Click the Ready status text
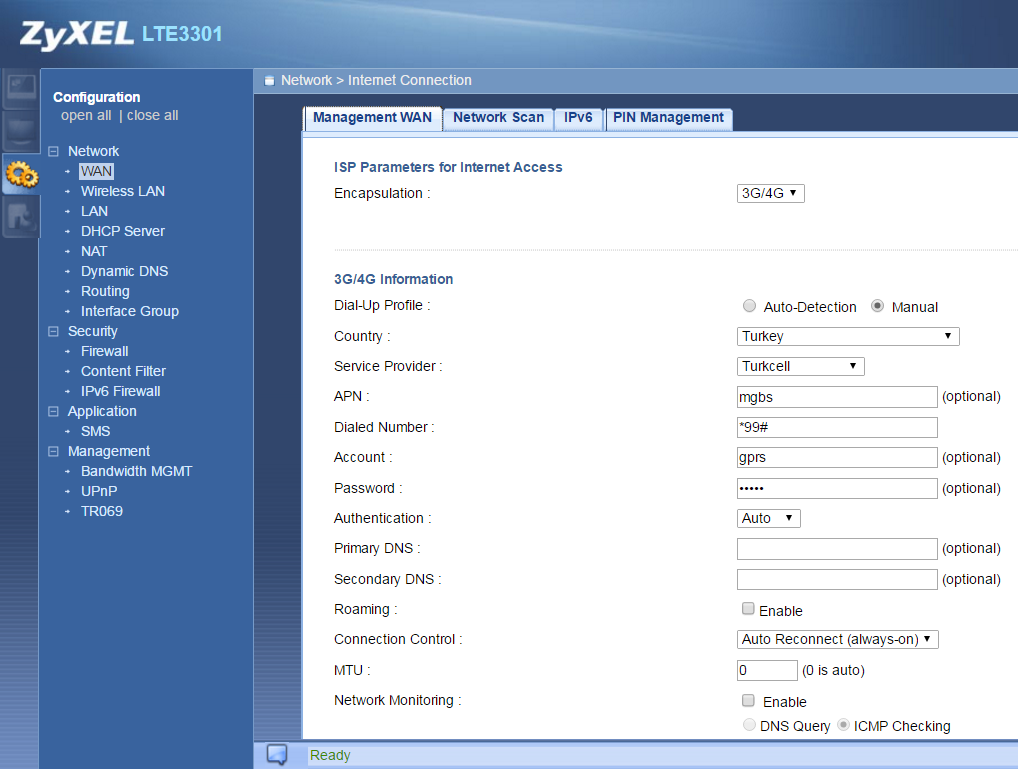 pyautogui.click(x=330, y=755)
